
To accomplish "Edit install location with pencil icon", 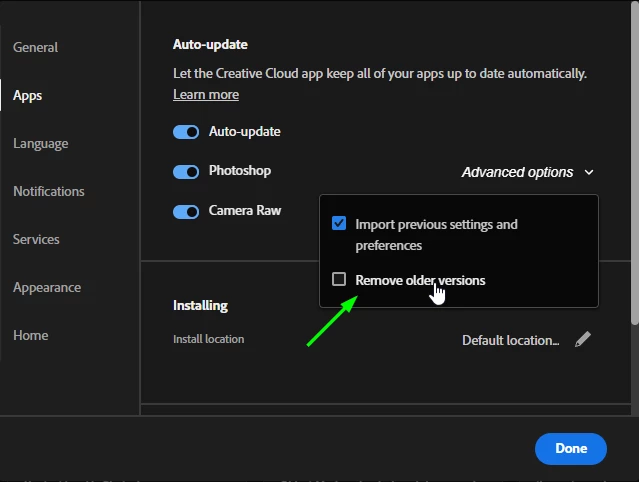I will click(583, 339).
